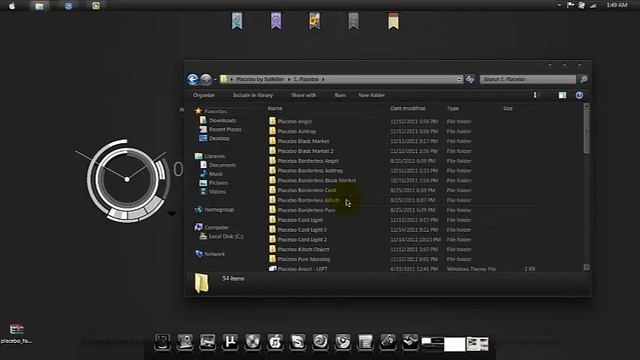Select Local Disk (C:) in sidebar
Viewport: 640px width, 360px height.
coord(226,236)
